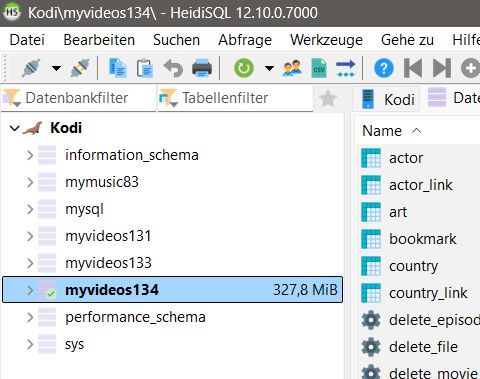Select mysql database in the tree

click(x=84, y=209)
